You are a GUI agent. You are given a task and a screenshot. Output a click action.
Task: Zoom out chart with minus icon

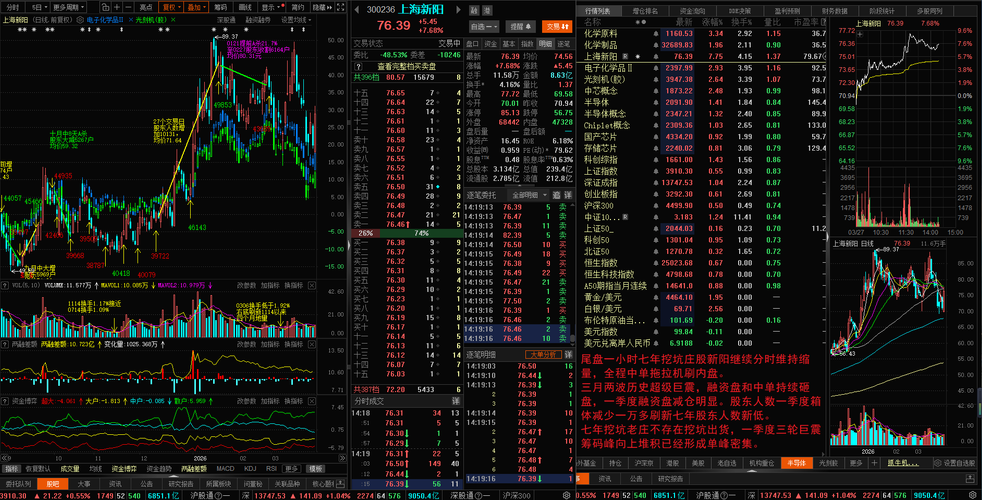click(128, 8)
